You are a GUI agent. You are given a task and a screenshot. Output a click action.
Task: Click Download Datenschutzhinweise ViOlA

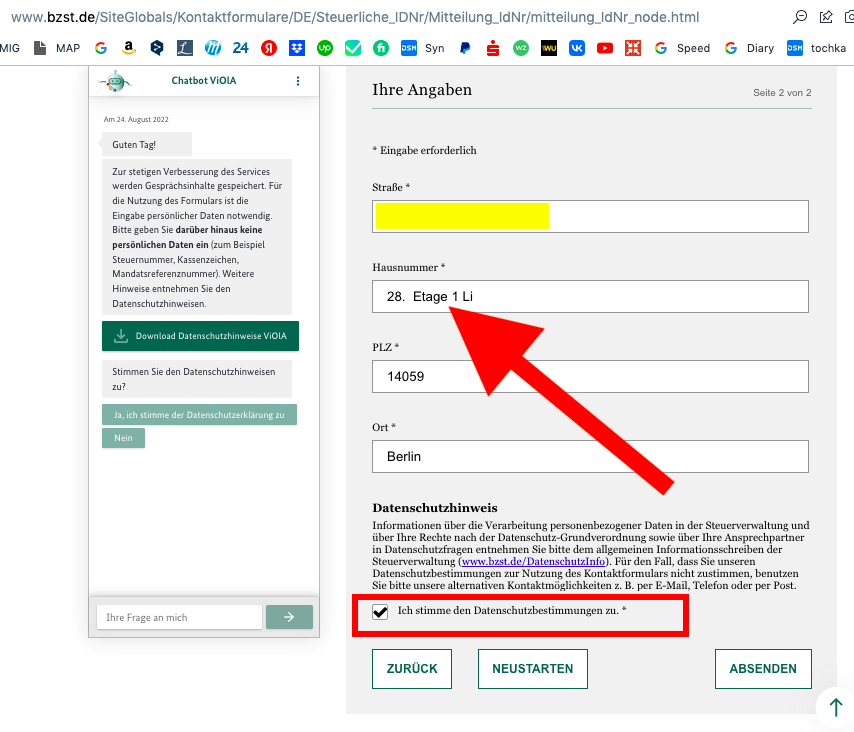tap(200, 336)
